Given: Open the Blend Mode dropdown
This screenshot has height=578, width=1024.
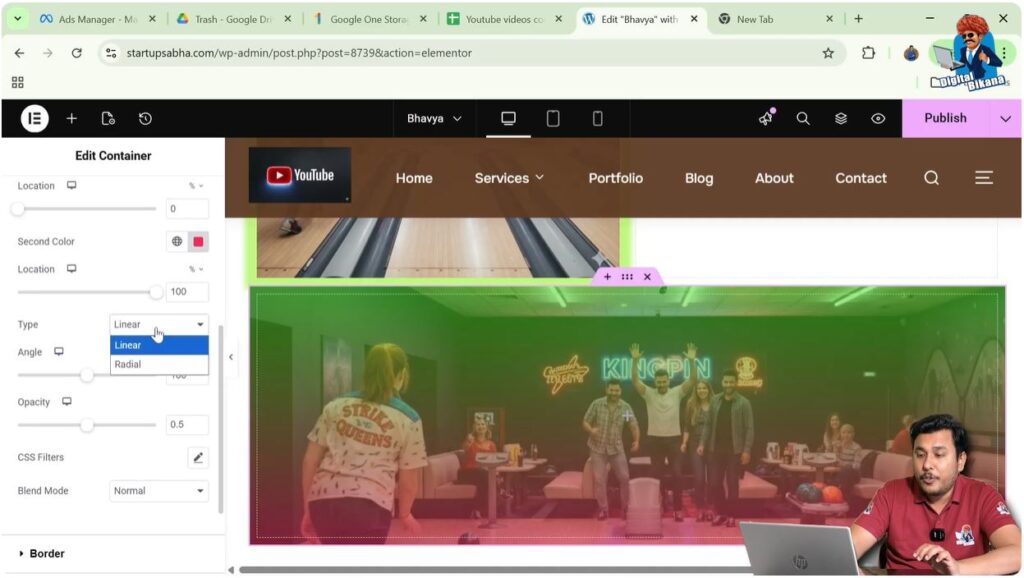Looking at the screenshot, I should tap(158, 491).
